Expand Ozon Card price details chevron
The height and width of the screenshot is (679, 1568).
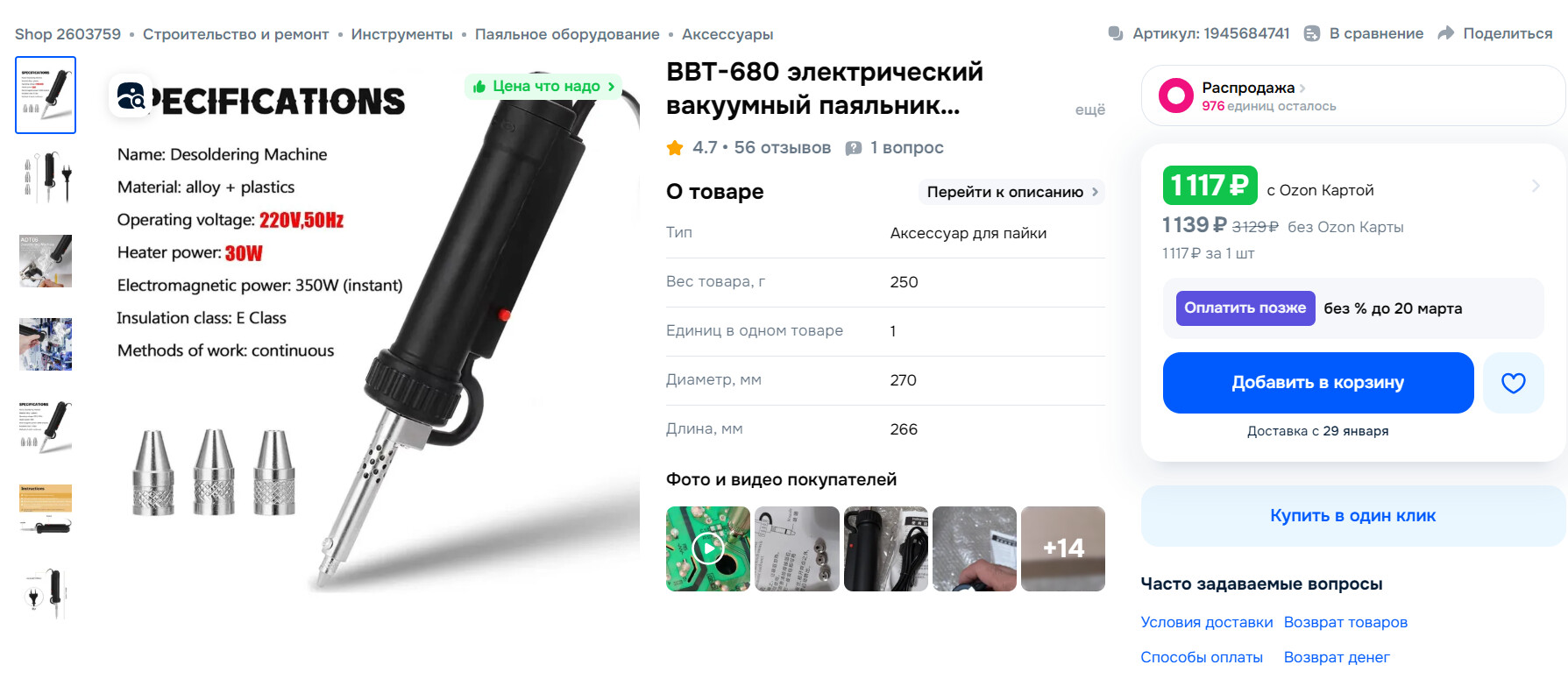[x=1536, y=186]
